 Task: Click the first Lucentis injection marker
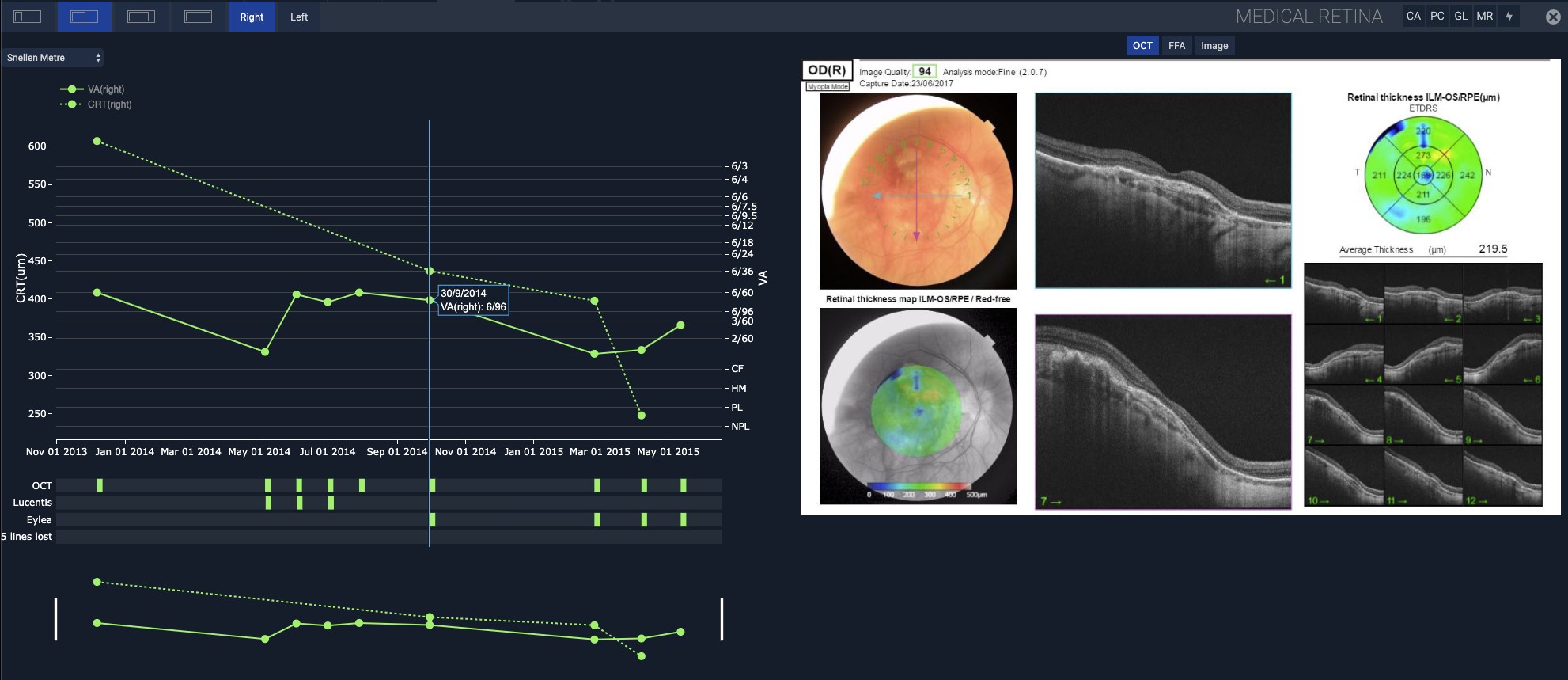268,503
